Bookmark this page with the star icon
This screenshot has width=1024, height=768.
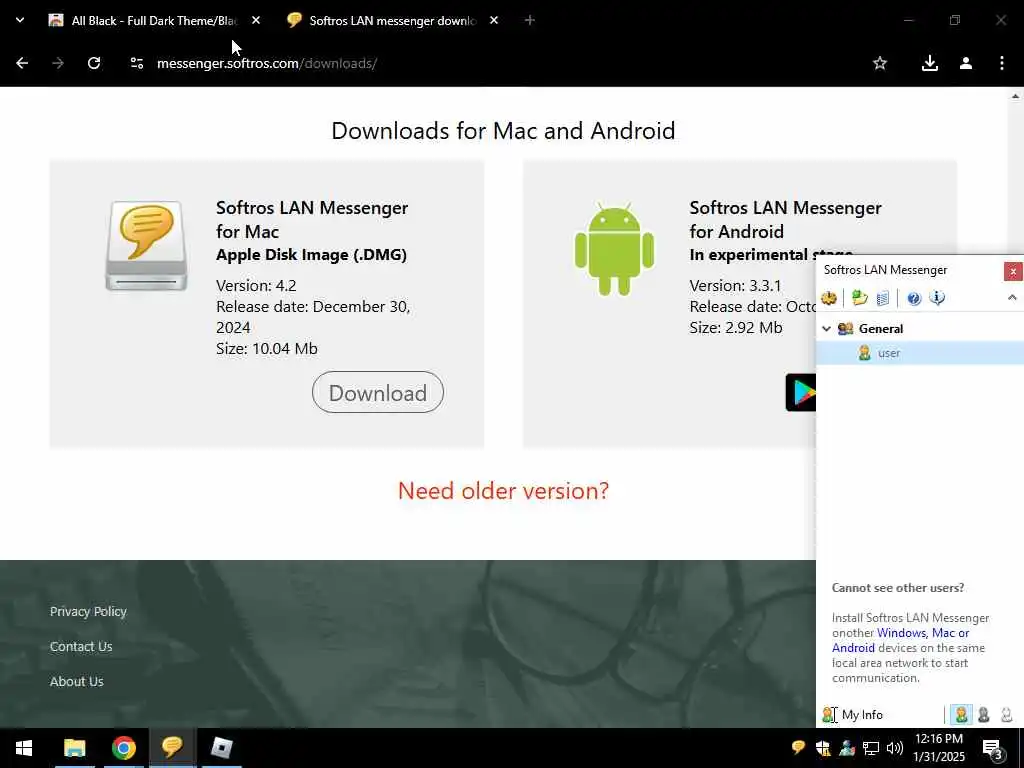(880, 63)
